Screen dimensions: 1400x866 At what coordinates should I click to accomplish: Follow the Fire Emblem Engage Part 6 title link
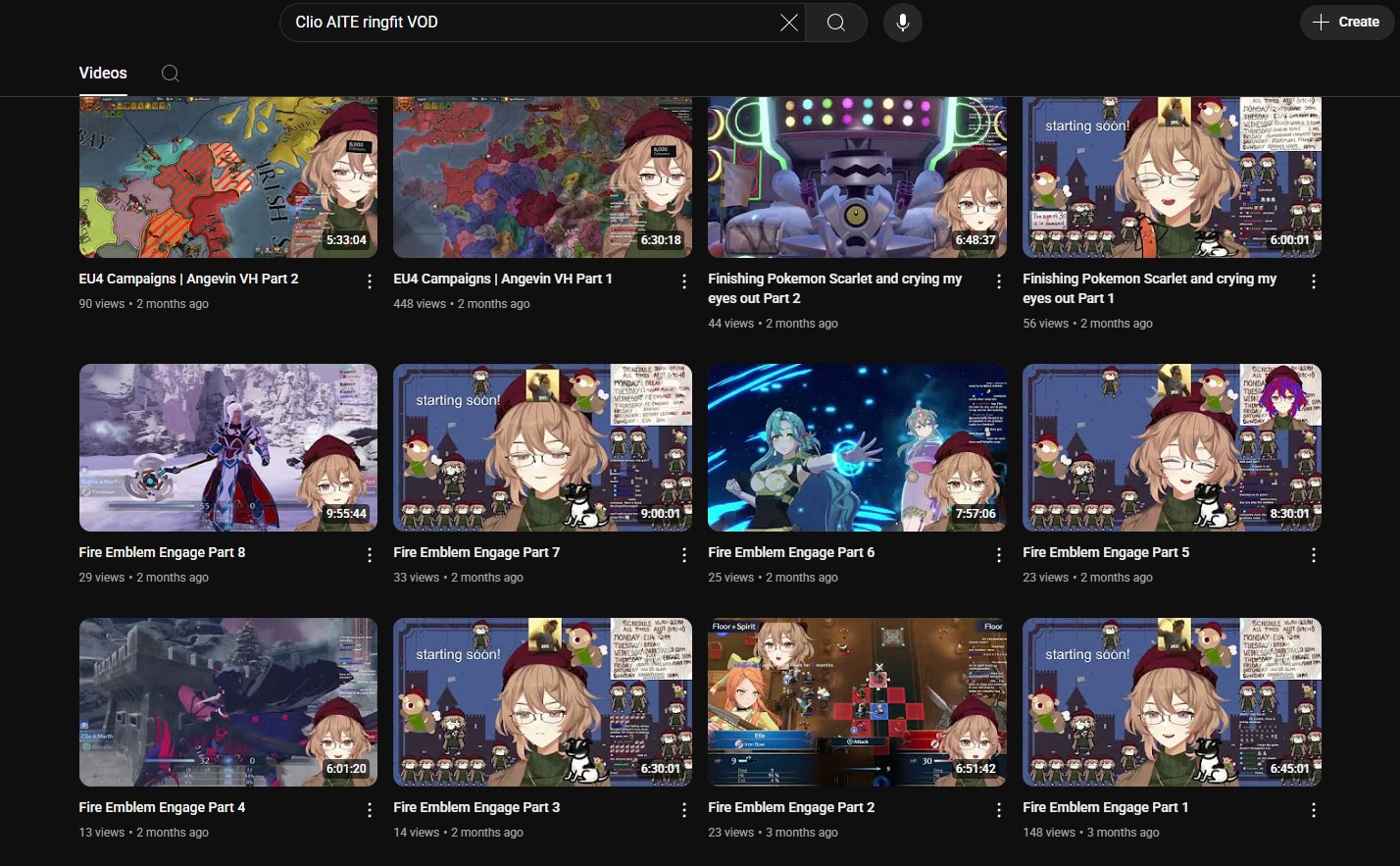pyautogui.click(x=791, y=552)
